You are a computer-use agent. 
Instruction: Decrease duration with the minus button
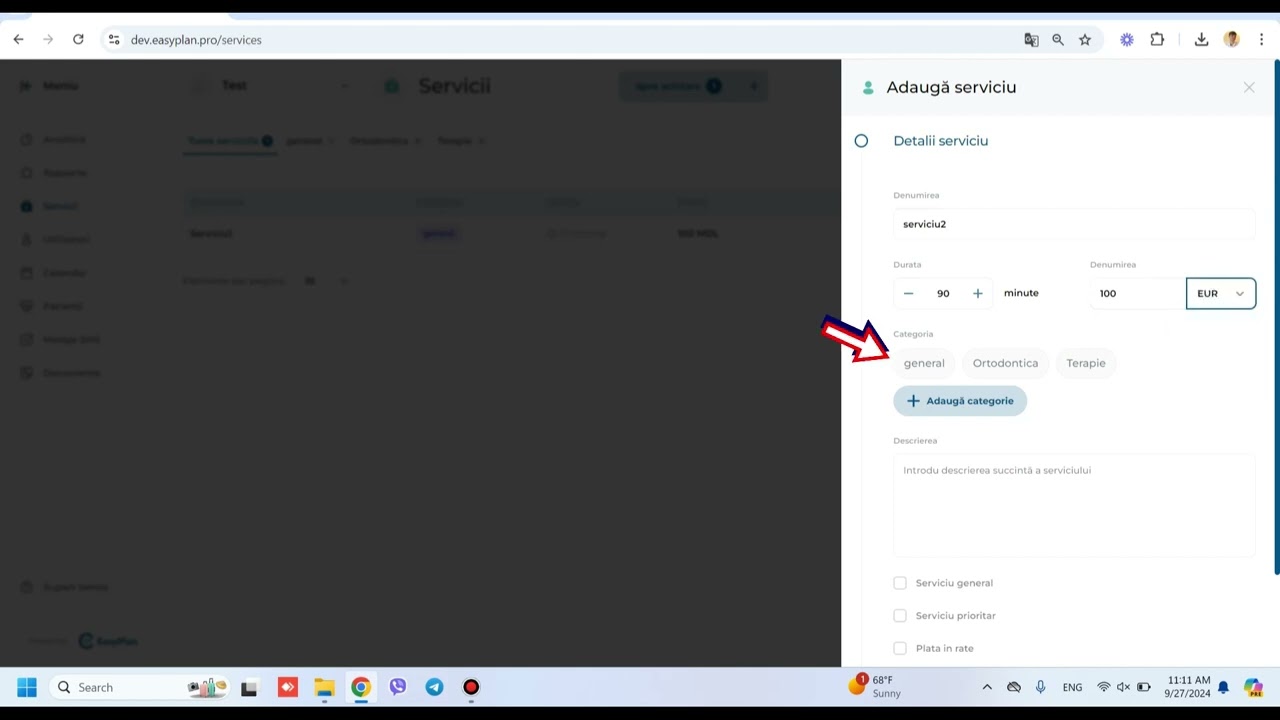pyautogui.click(x=908, y=293)
